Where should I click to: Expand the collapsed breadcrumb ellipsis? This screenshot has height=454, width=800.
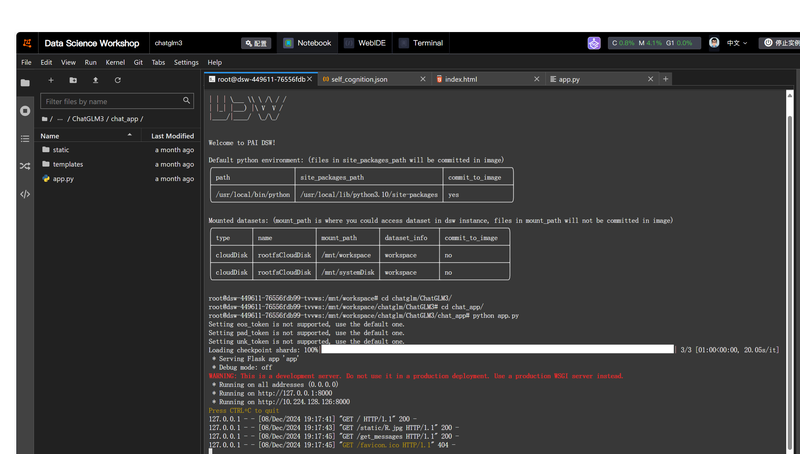60,119
